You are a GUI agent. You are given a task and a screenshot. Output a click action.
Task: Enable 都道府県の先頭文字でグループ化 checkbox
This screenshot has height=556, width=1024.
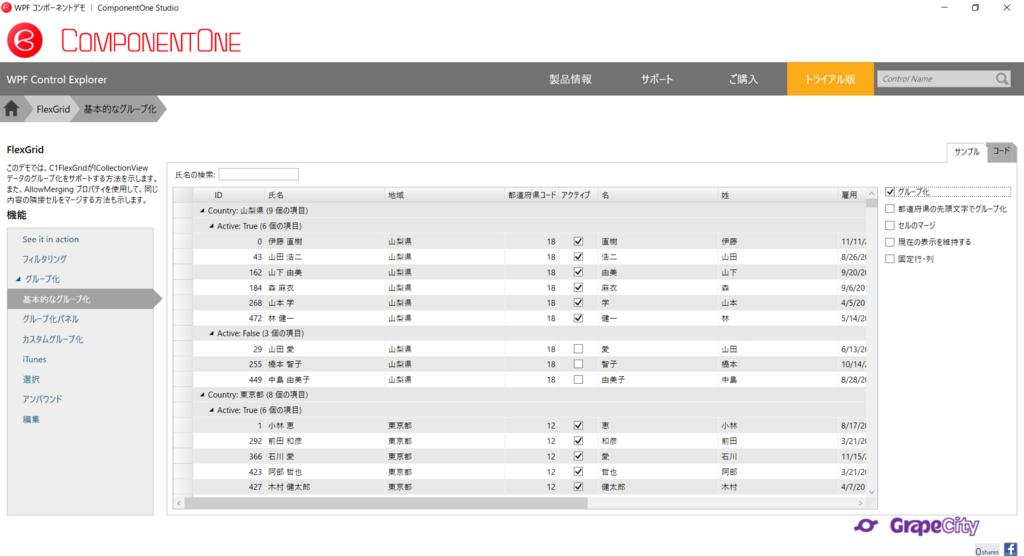(889, 208)
